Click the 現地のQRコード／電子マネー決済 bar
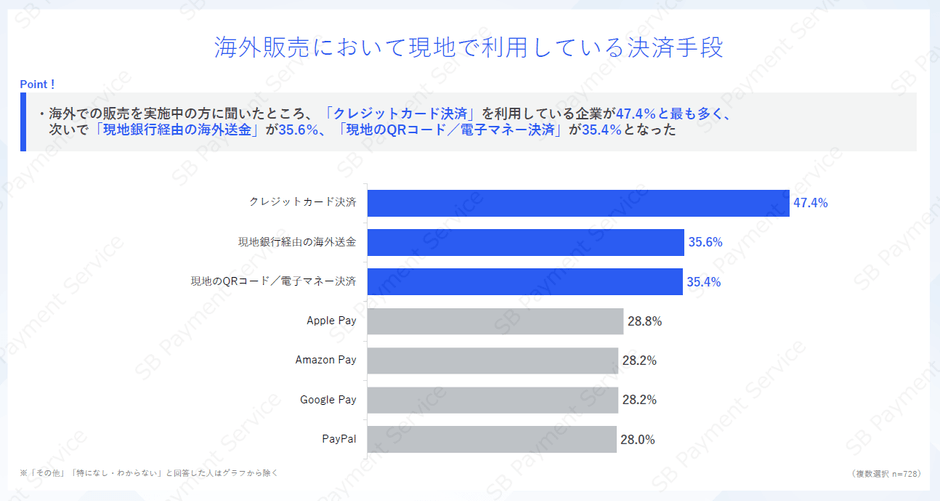940x501 pixels. 525,282
